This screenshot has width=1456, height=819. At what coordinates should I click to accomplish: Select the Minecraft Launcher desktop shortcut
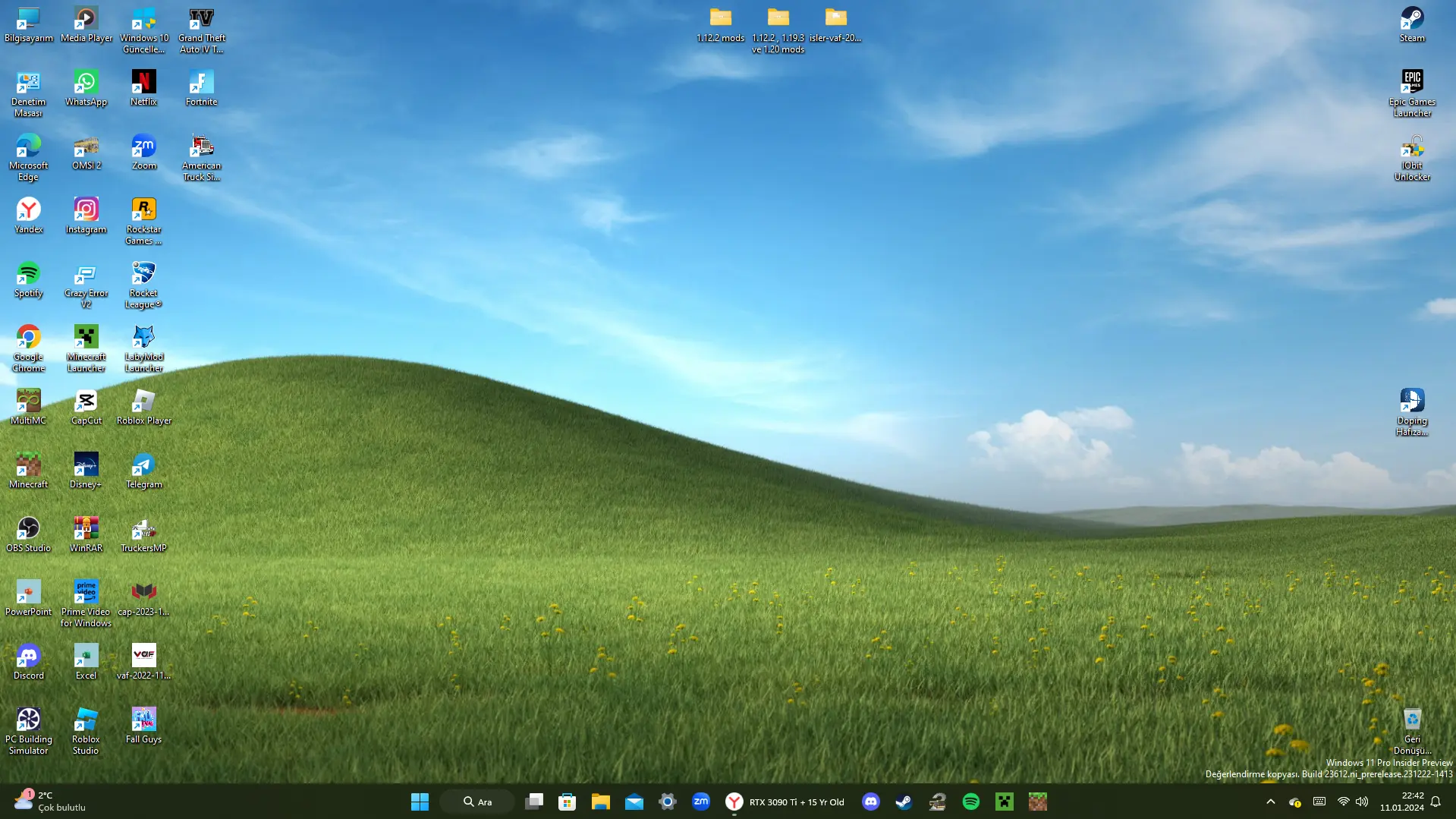click(x=86, y=349)
